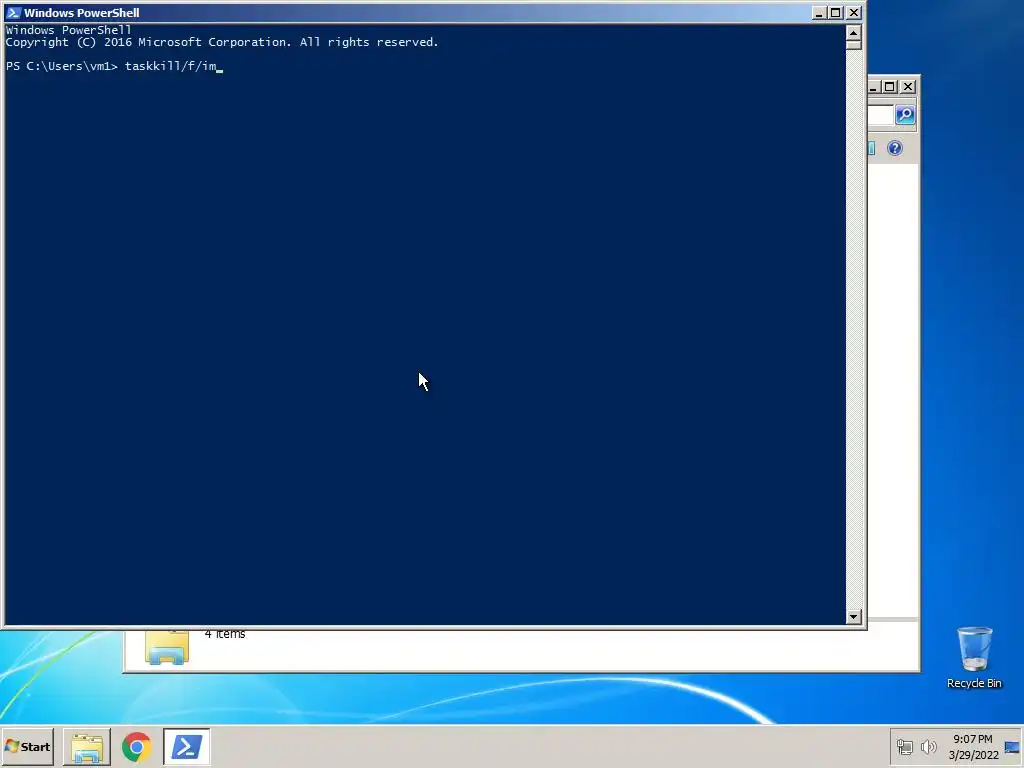The image size is (1024, 768).
Task: Open Explorer window help icon
Action: pos(895,148)
